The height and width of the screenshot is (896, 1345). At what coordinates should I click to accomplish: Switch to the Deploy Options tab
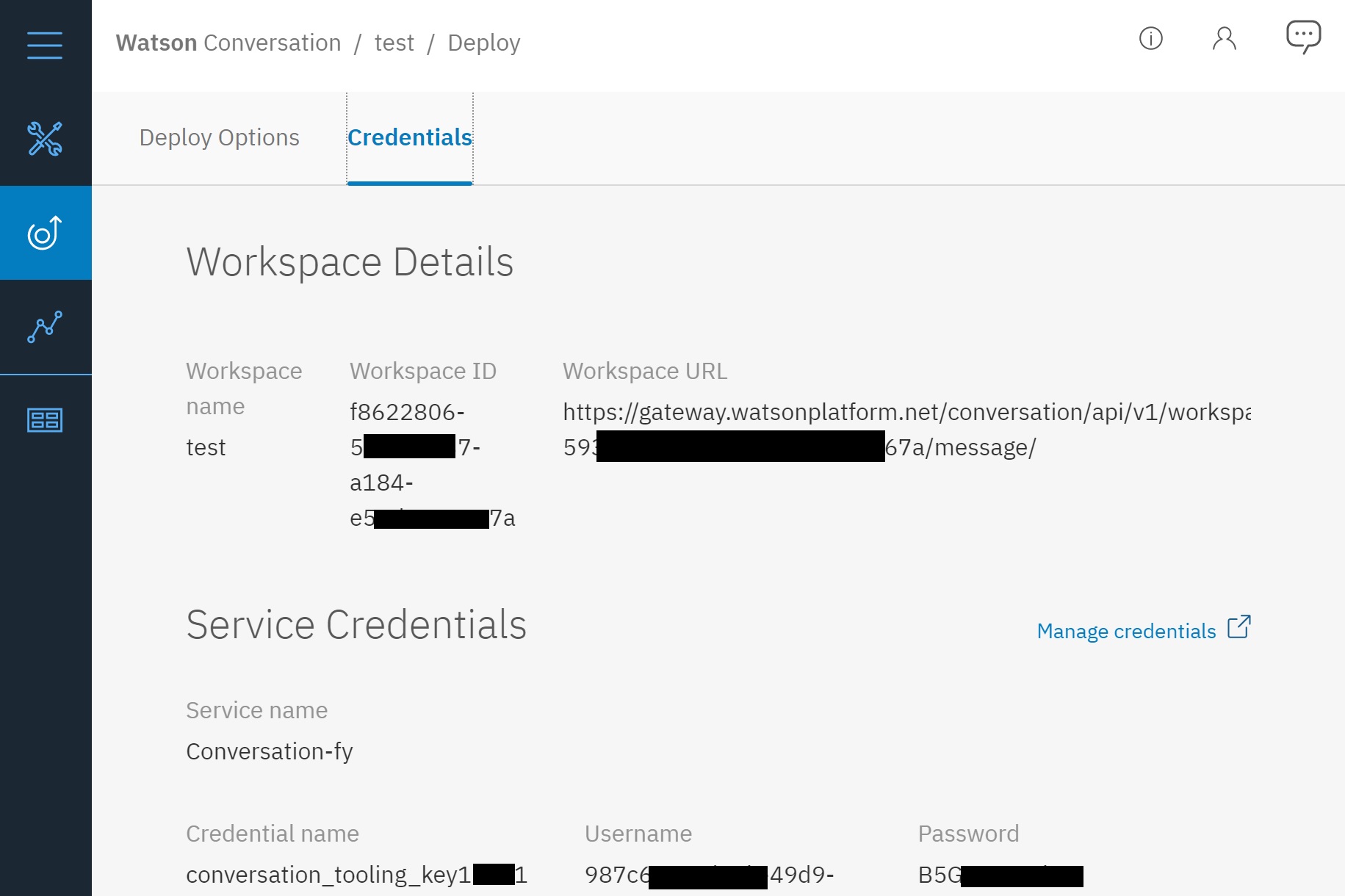click(x=219, y=137)
